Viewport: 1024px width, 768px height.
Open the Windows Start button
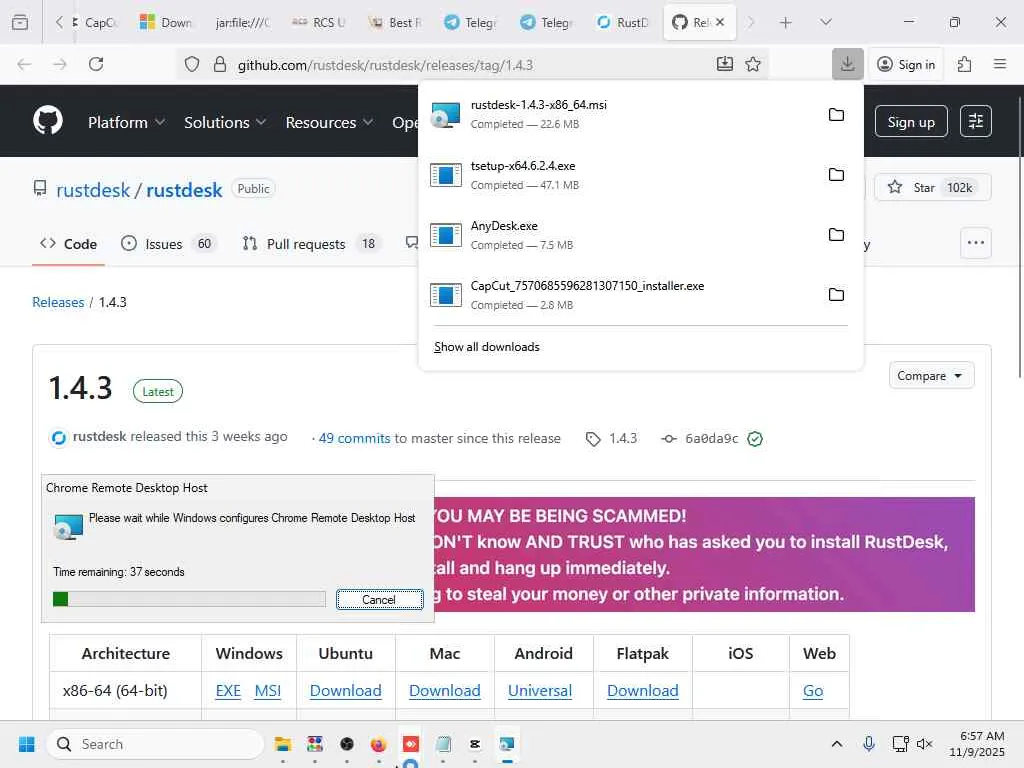pyautogui.click(x=27, y=744)
